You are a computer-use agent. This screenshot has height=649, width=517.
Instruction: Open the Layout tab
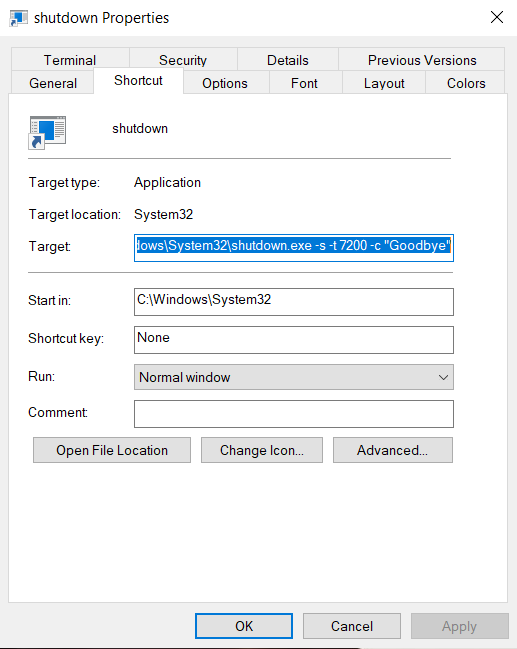tap(384, 83)
